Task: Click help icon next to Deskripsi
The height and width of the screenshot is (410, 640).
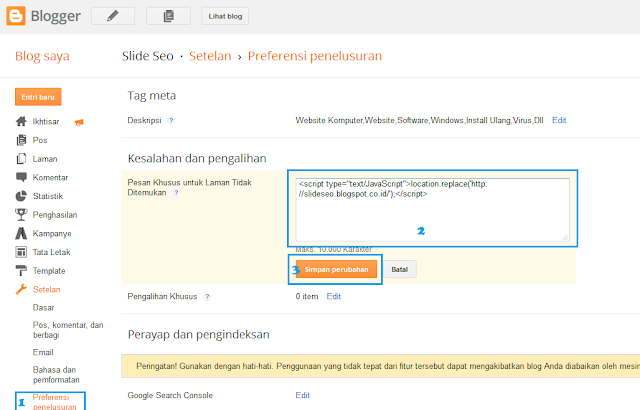Action: click(x=171, y=120)
